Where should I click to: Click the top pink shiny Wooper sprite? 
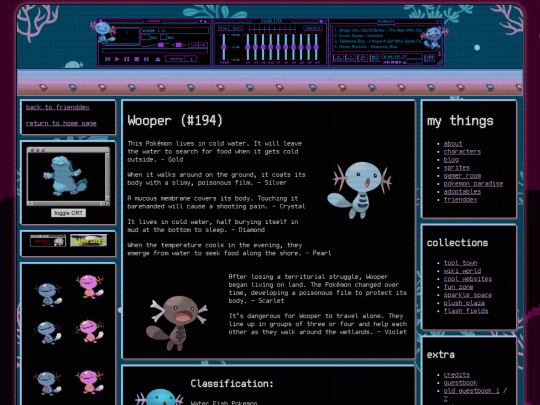pos(90,287)
